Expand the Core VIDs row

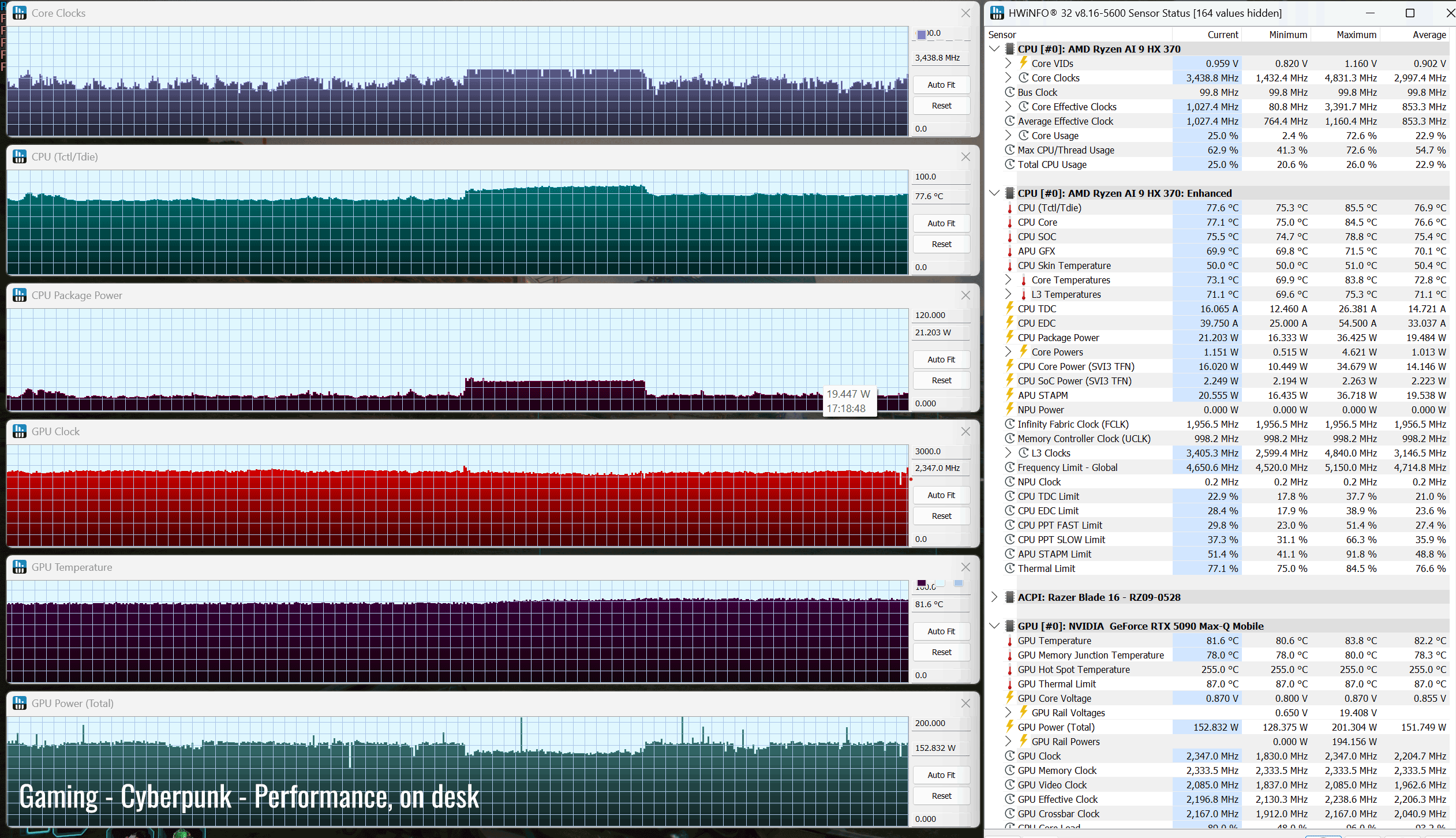(1008, 63)
